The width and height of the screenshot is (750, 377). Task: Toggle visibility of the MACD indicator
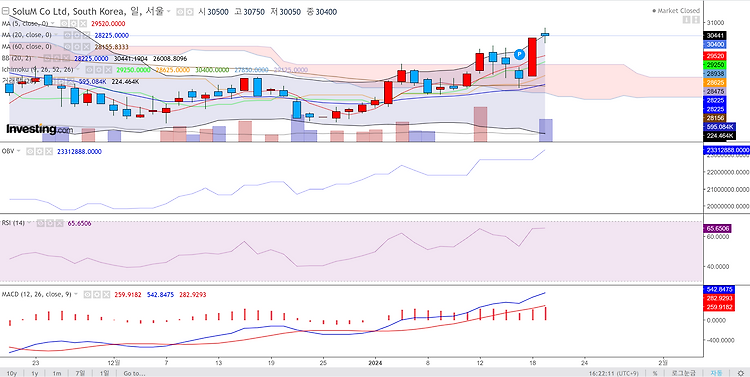(88, 295)
